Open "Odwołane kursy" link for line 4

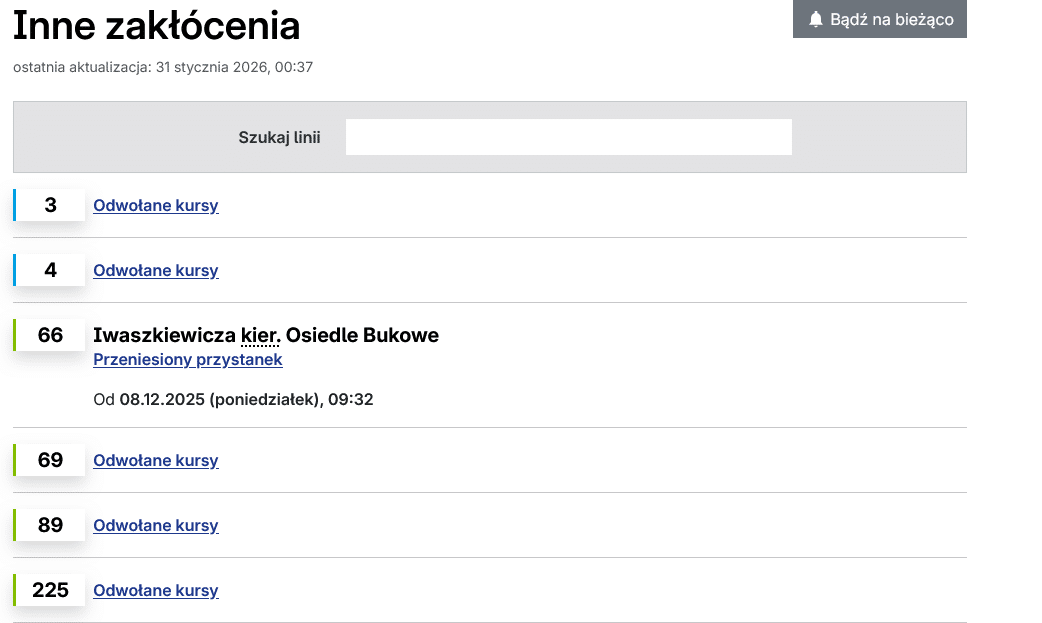coord(156,271)
